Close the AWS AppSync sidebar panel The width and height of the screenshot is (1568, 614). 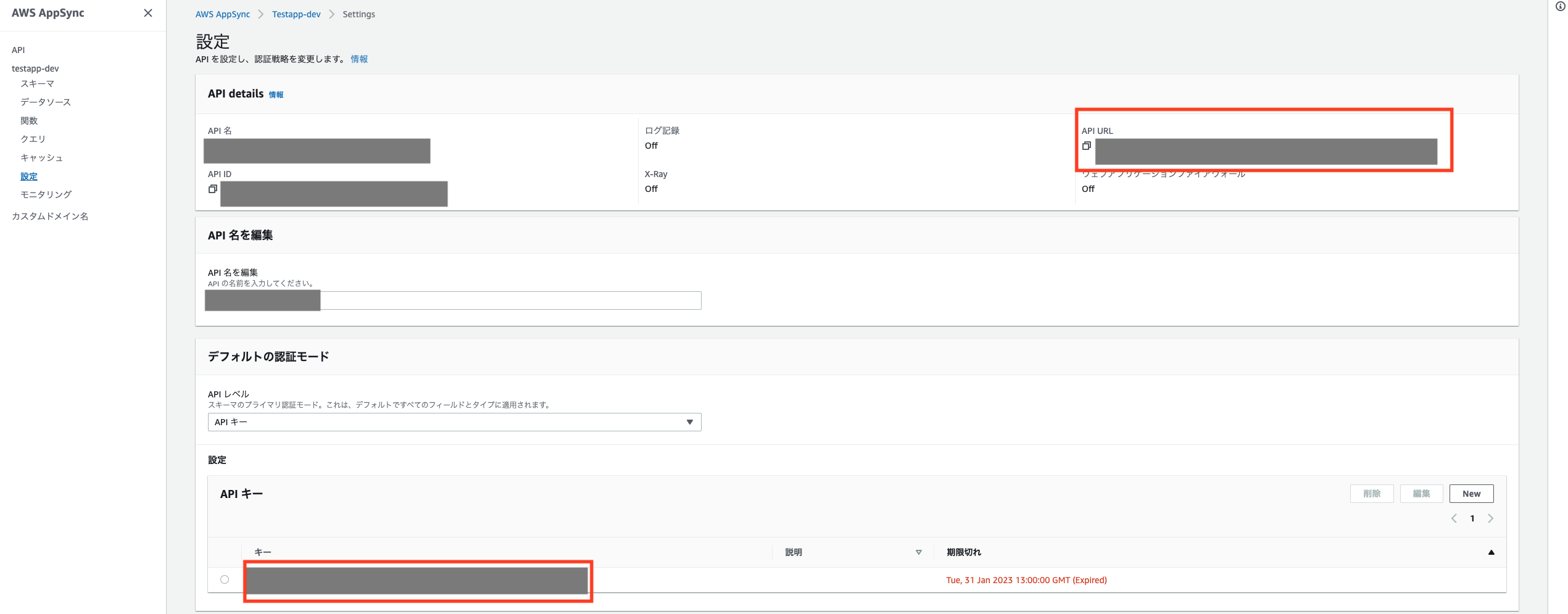click(148, 13)
